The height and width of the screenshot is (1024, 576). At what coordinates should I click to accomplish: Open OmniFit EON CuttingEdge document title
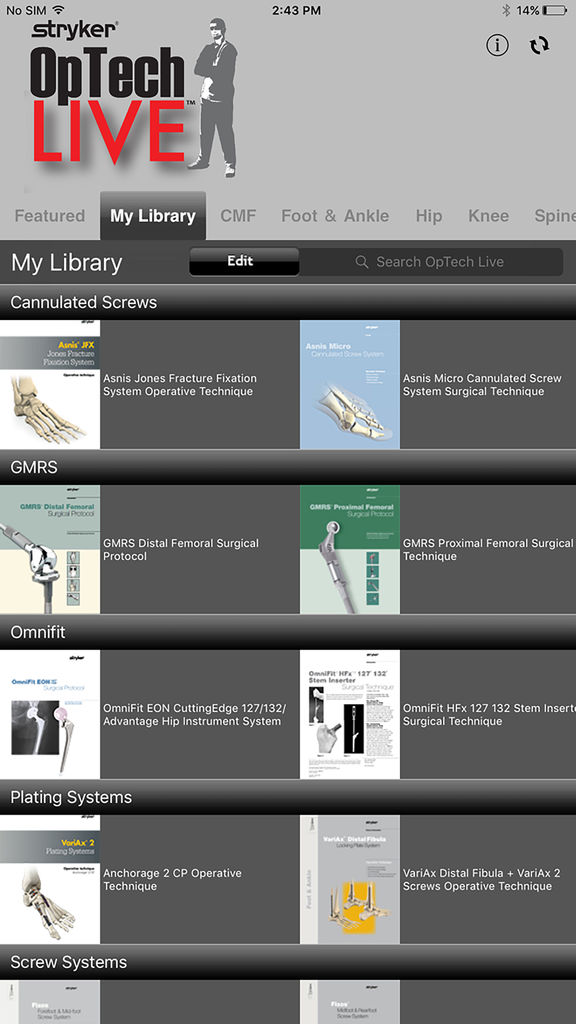(195, 715)
